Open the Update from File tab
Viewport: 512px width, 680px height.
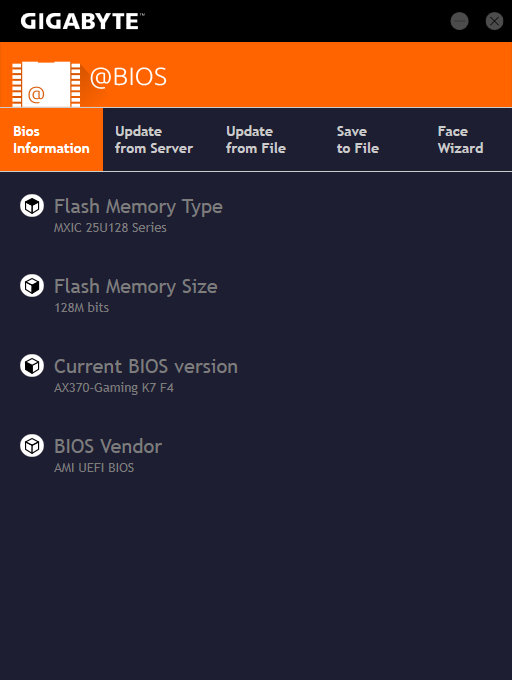click(x=256, y=140)
